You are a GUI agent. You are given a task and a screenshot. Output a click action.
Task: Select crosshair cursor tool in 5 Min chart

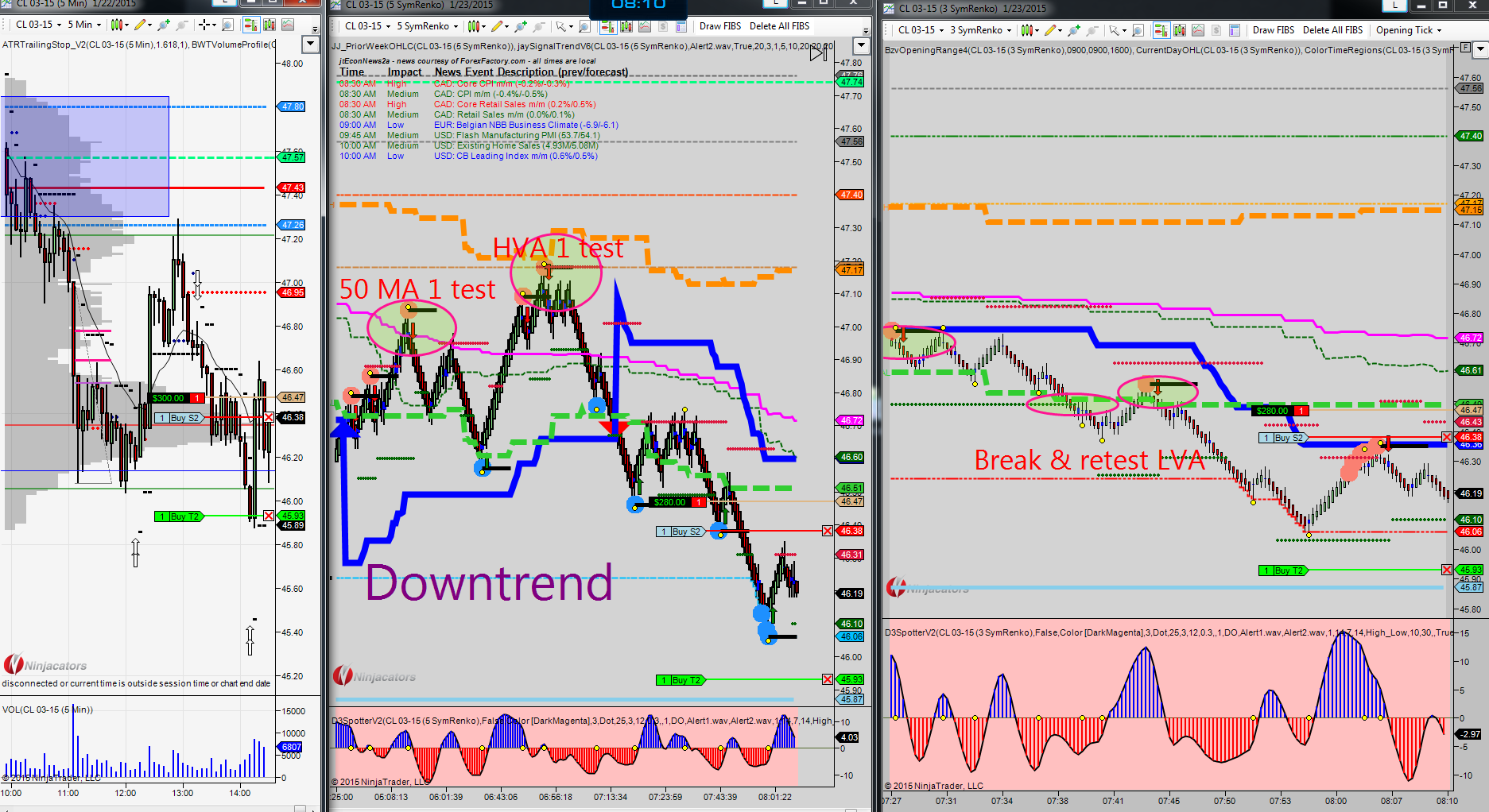207,25
